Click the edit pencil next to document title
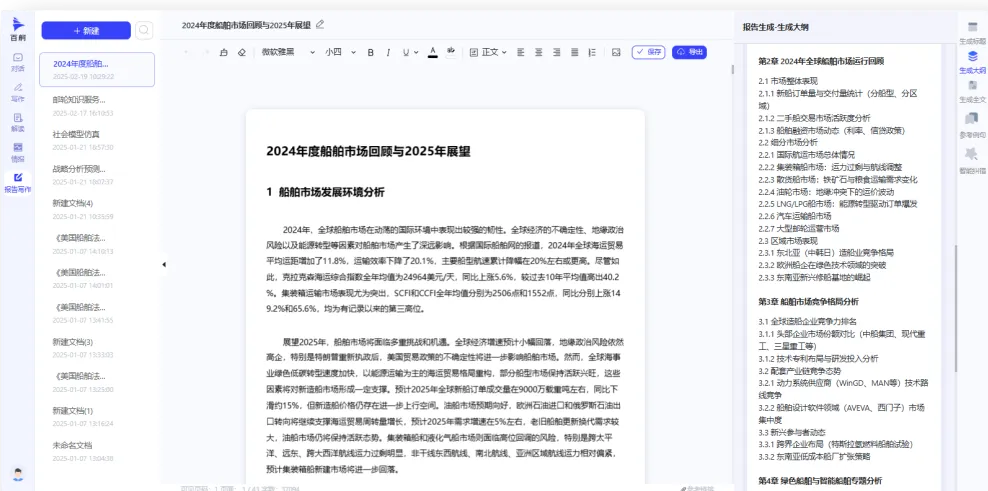 pyautogui.click(x=320, y=24)
